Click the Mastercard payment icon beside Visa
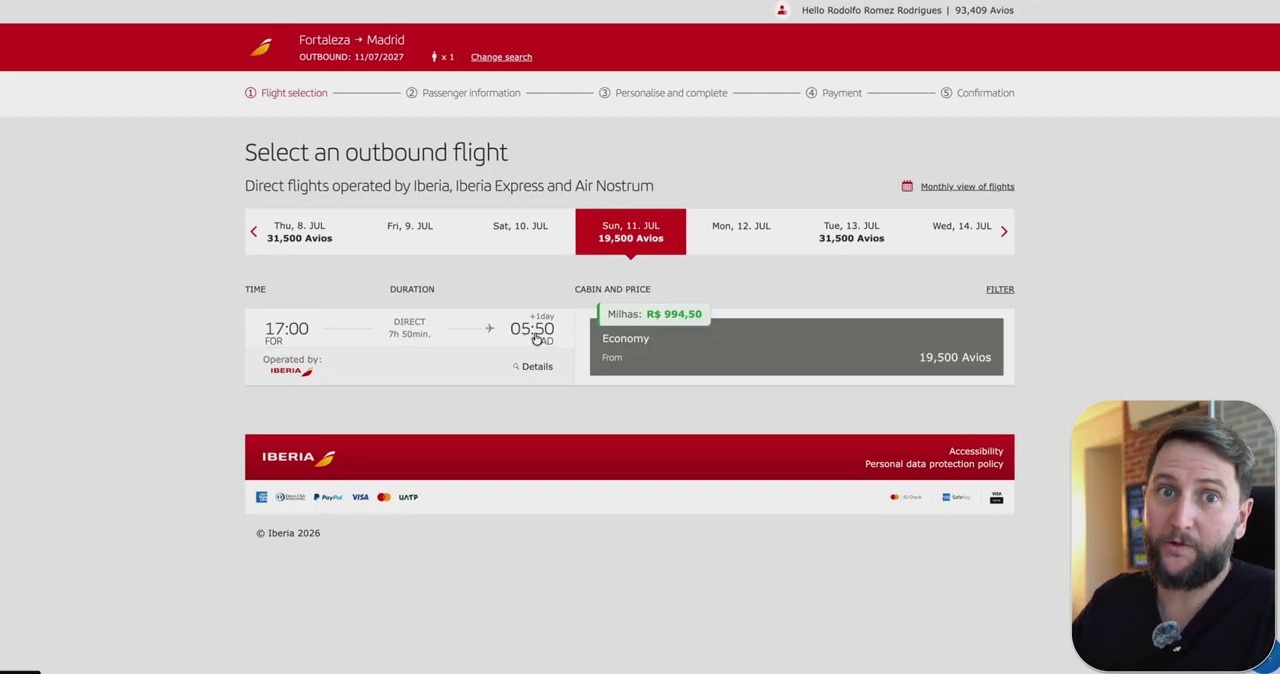This screenshot has height=674, width=1280. (x=384, y=497)
